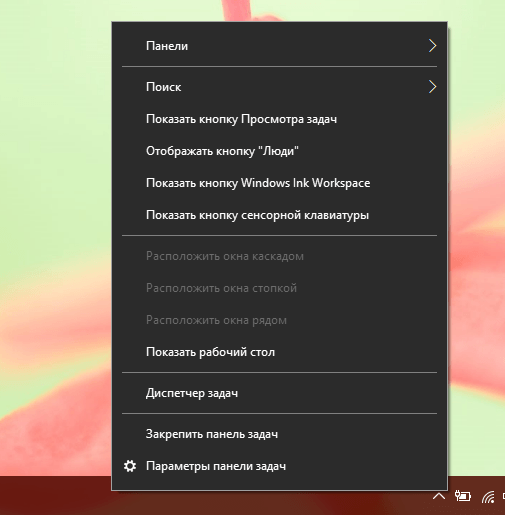Select Расположить окна стопкой
The image size is (505, 515).
[279, 288]
